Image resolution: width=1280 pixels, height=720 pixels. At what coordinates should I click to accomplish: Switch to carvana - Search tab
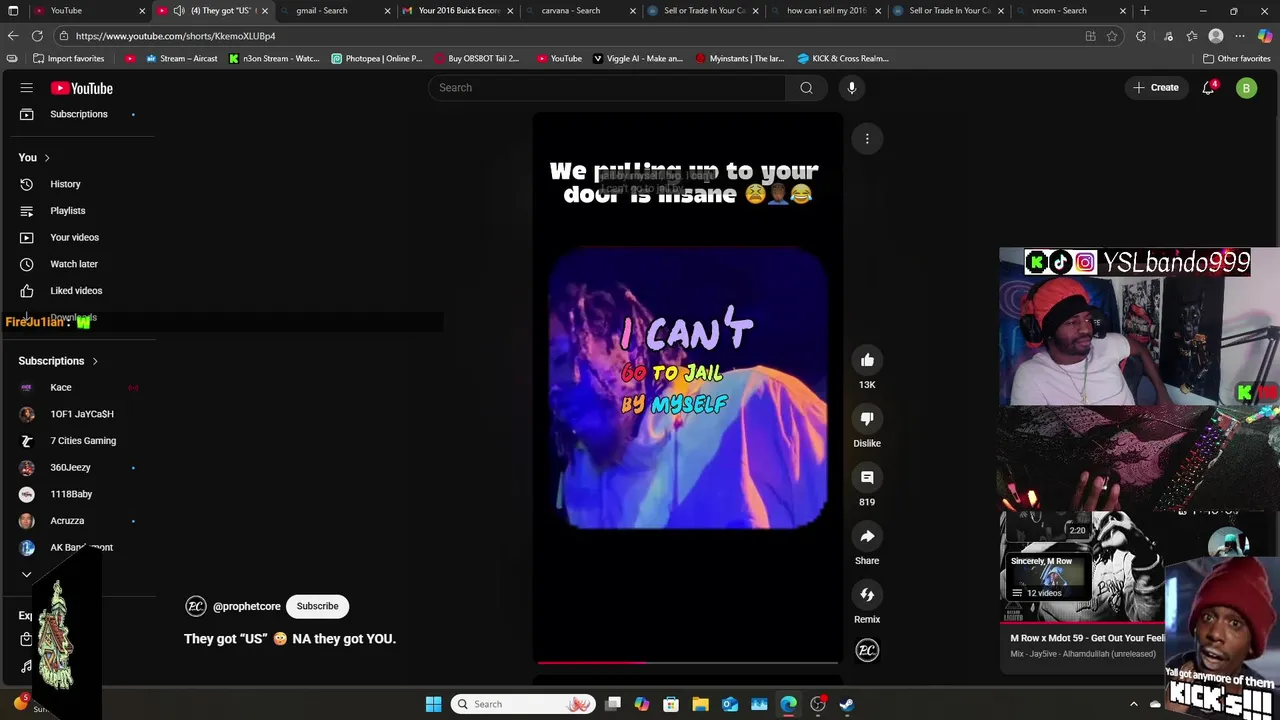[580, 11]
